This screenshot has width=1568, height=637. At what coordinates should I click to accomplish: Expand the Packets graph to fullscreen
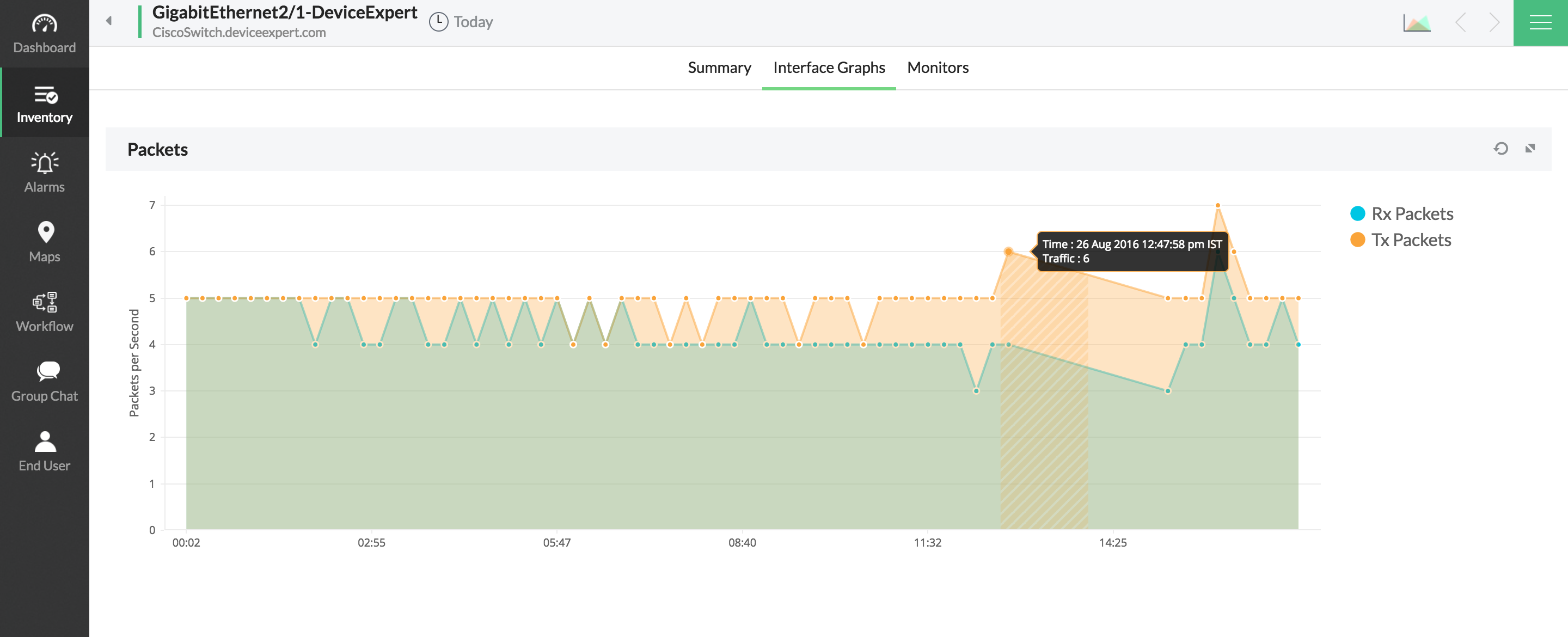click(1530, 149)
